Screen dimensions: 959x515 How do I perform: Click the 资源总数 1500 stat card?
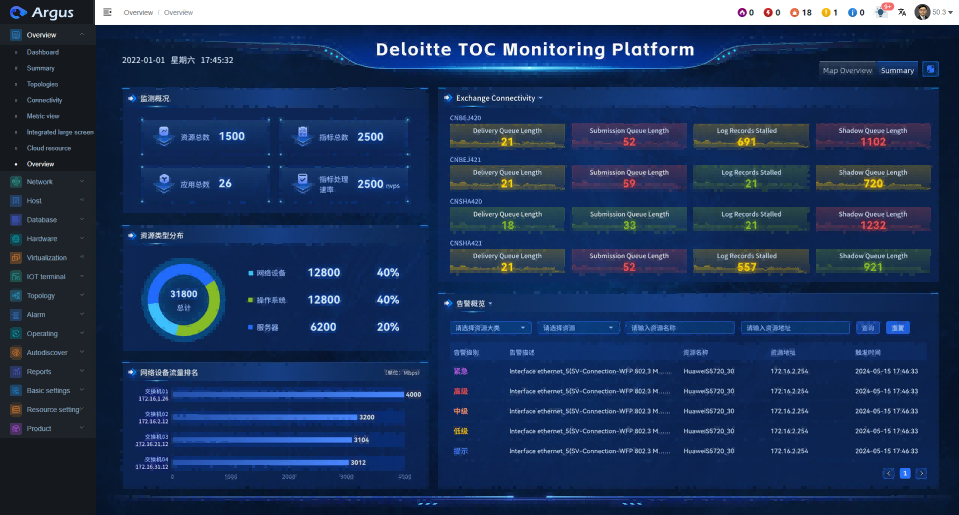tap(205, 136)
